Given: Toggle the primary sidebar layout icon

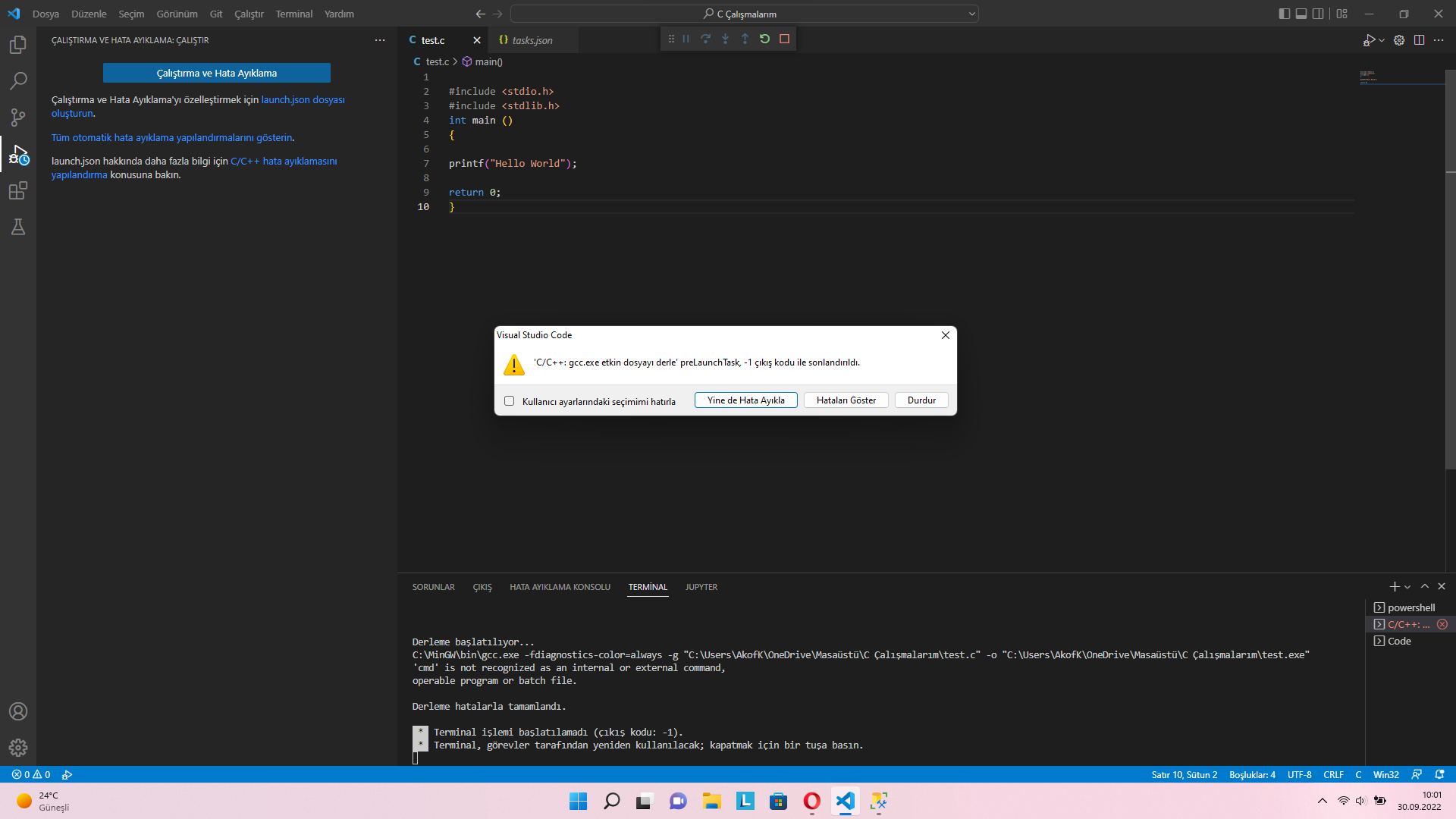Looking at the screenshot, I should [1284, 14].
